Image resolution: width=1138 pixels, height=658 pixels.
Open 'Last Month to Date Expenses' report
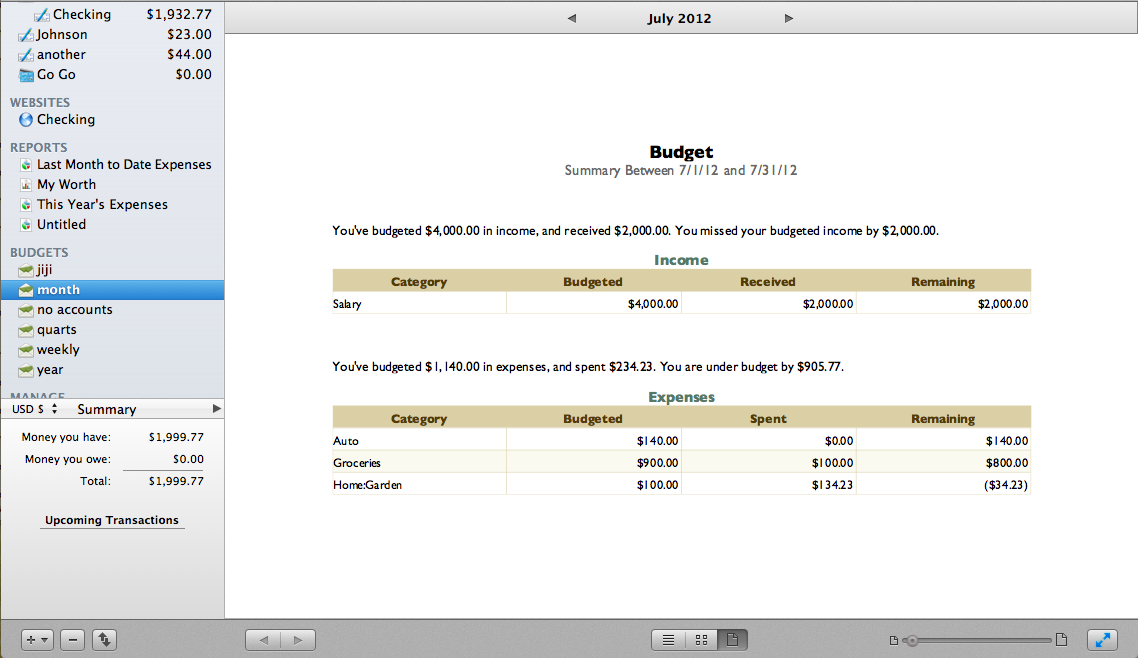coord(124,165)
